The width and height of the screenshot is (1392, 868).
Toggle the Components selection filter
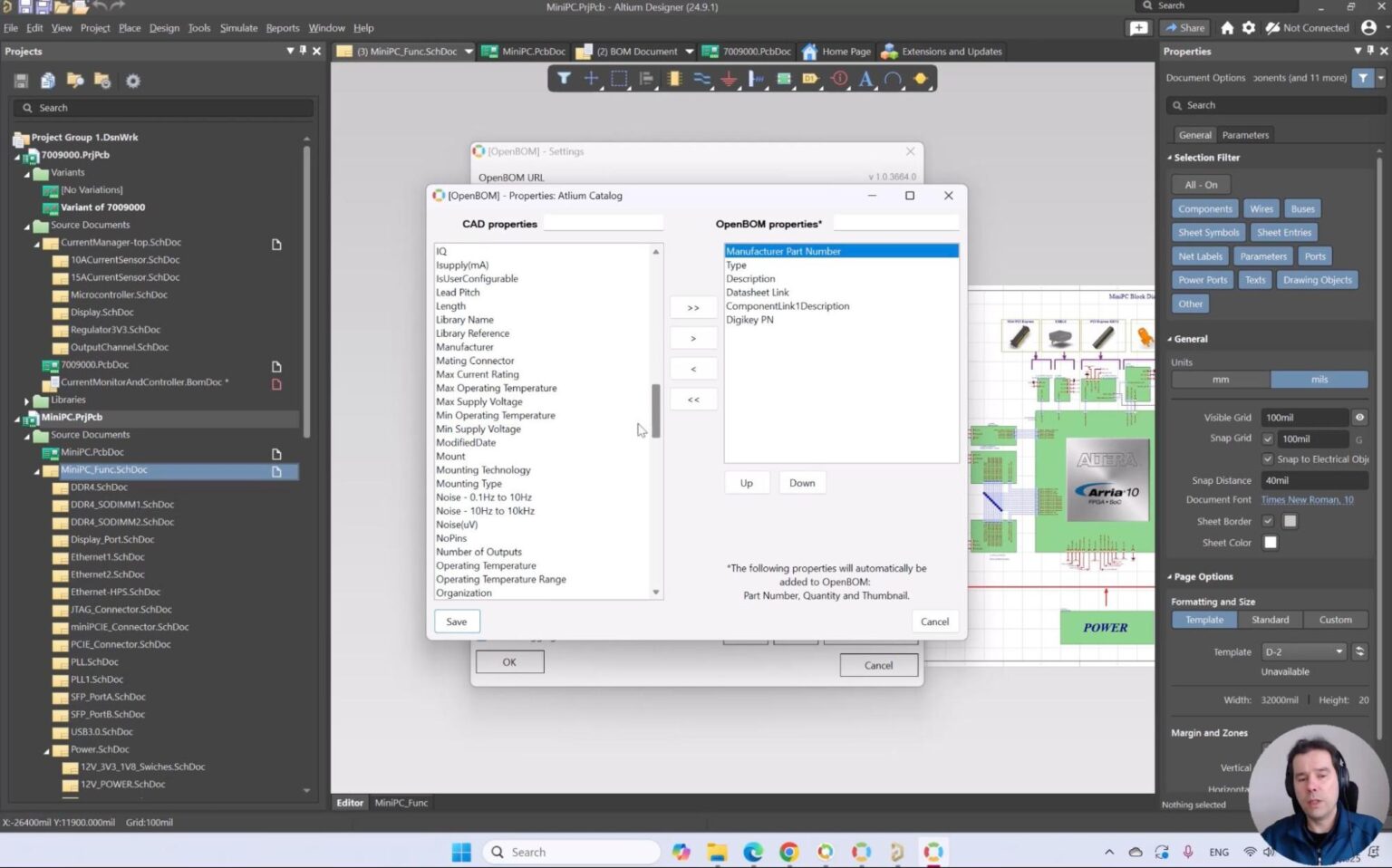point(1205,208)
